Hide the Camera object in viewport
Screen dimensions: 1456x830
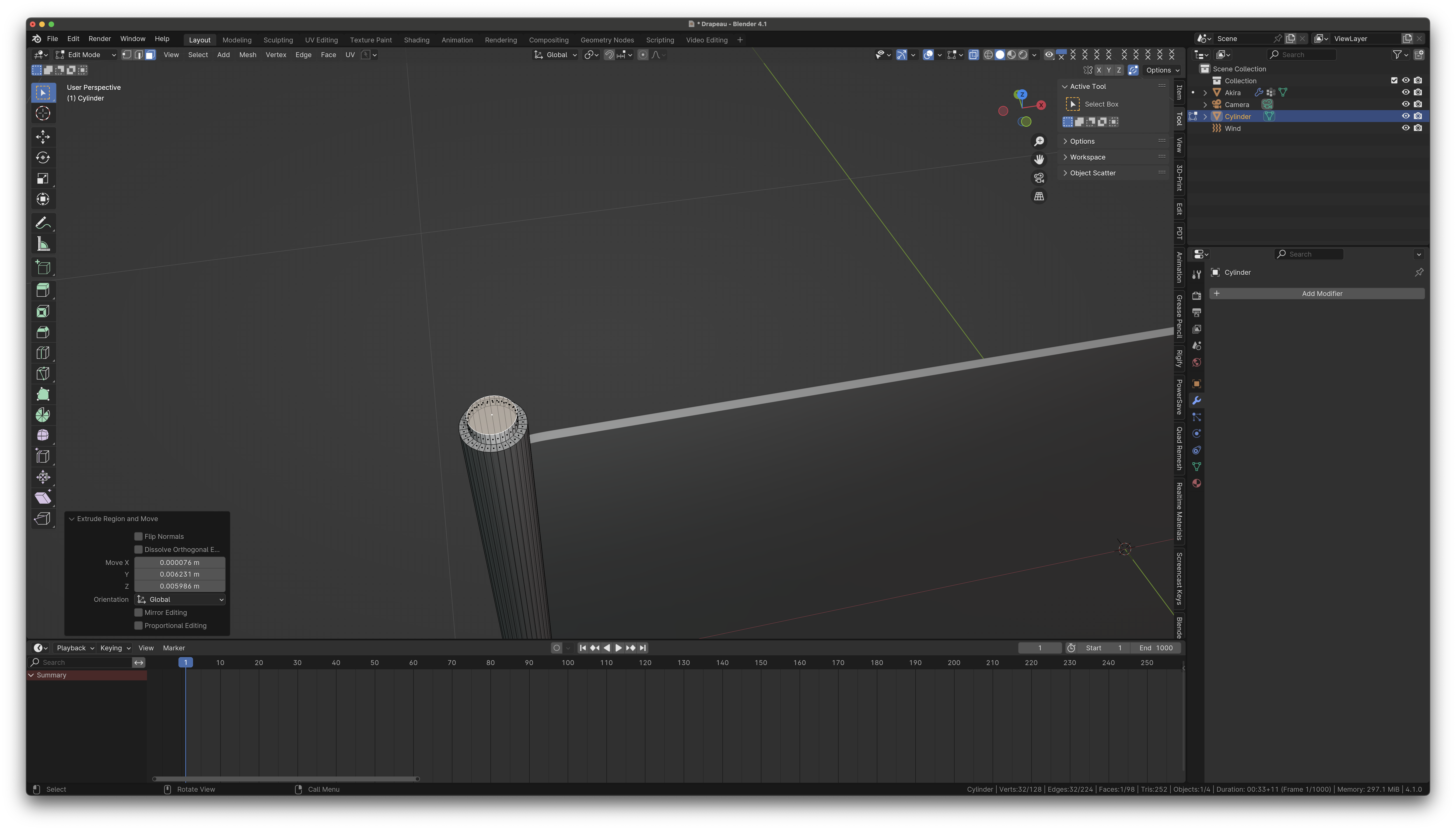click(x=1405, y=104)
